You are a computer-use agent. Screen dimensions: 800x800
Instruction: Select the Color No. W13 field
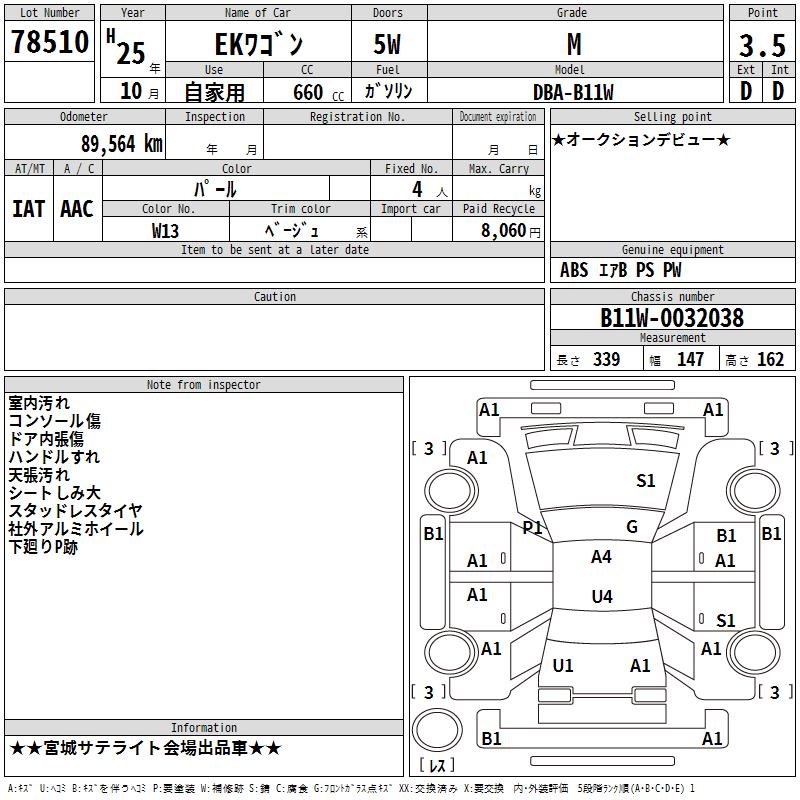(x=166, y=230)
